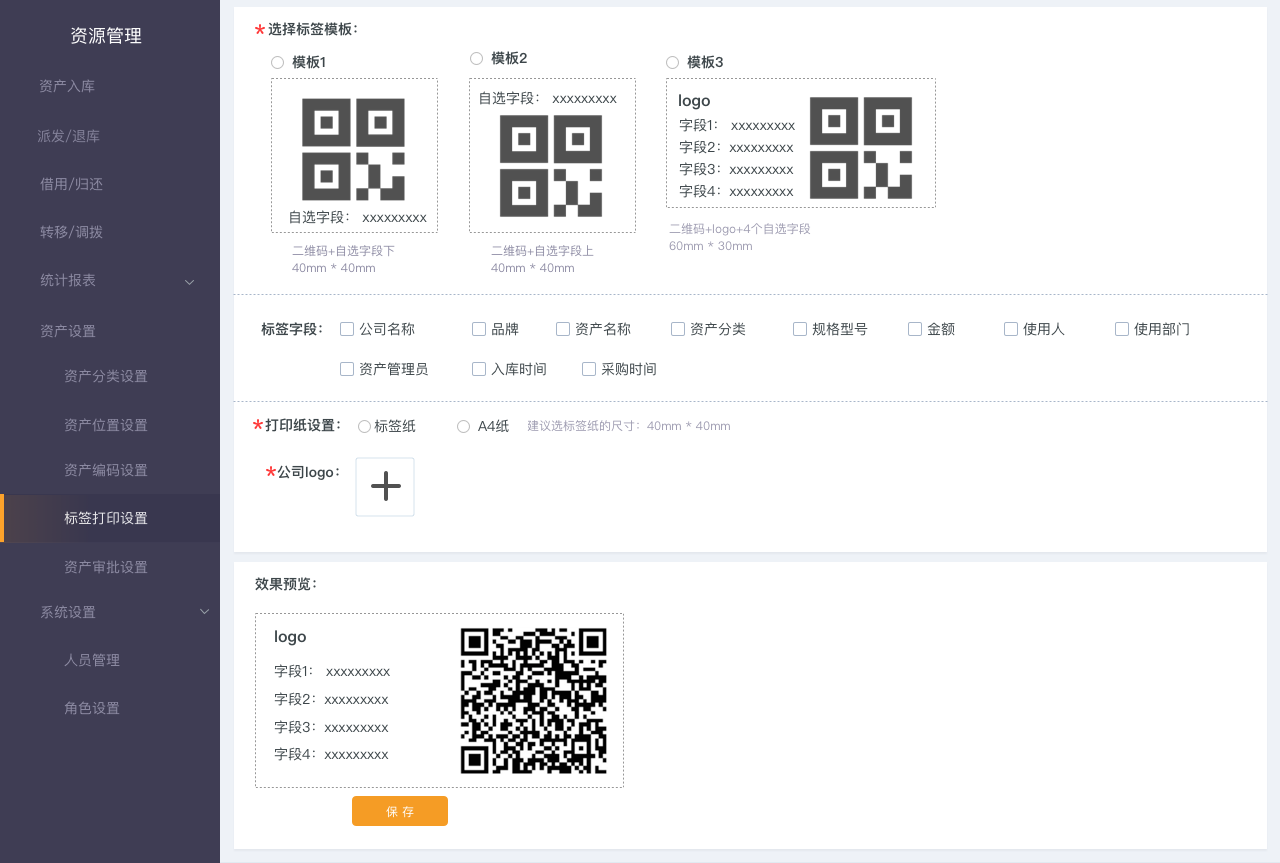
Task: Click the 二维码+logo+4个自选字段 description
Action: click(x=740, y=229)
